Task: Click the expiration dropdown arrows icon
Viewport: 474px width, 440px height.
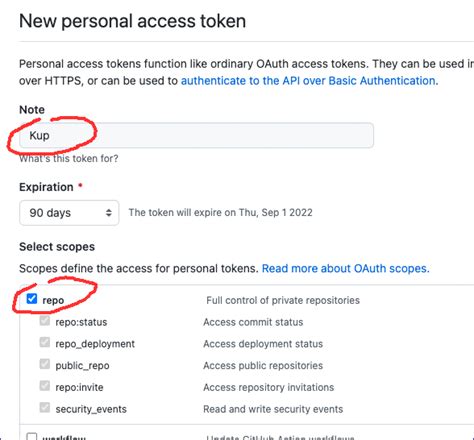Action: point(109,213)
